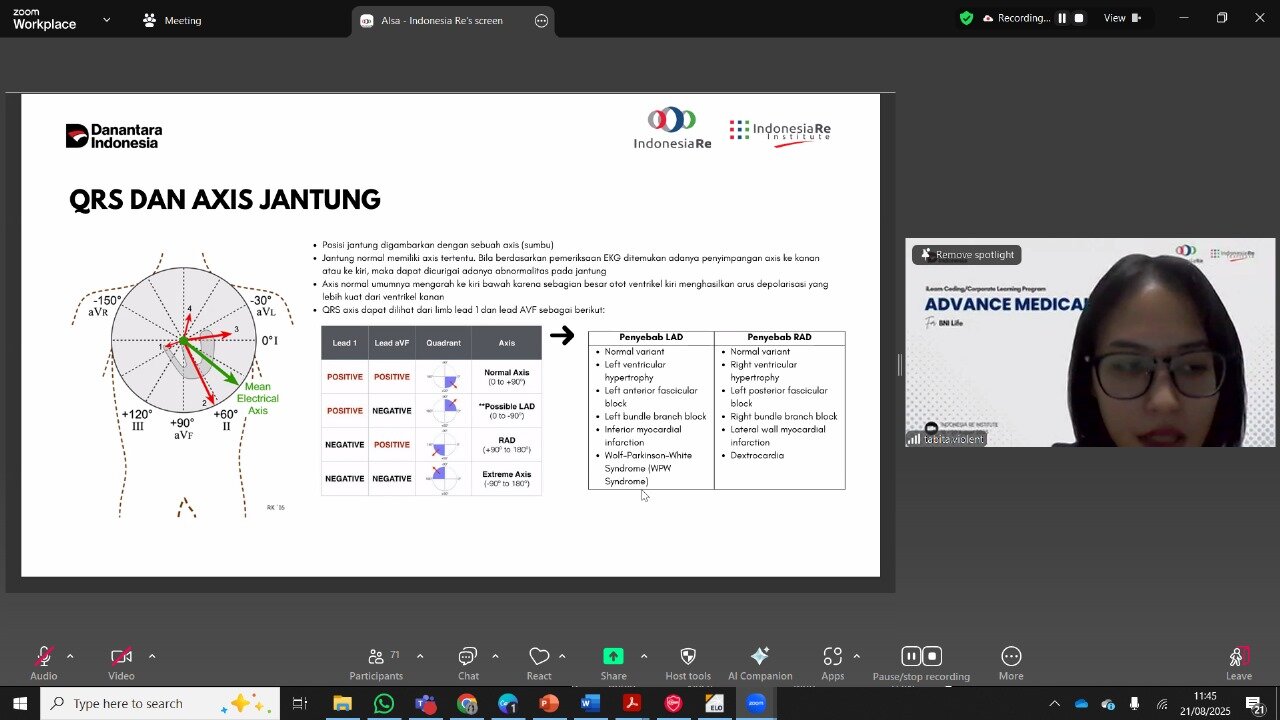Screen dimensions: 1280x720
Task: Click the green Share screen button
Action: [x=613, y=657]
